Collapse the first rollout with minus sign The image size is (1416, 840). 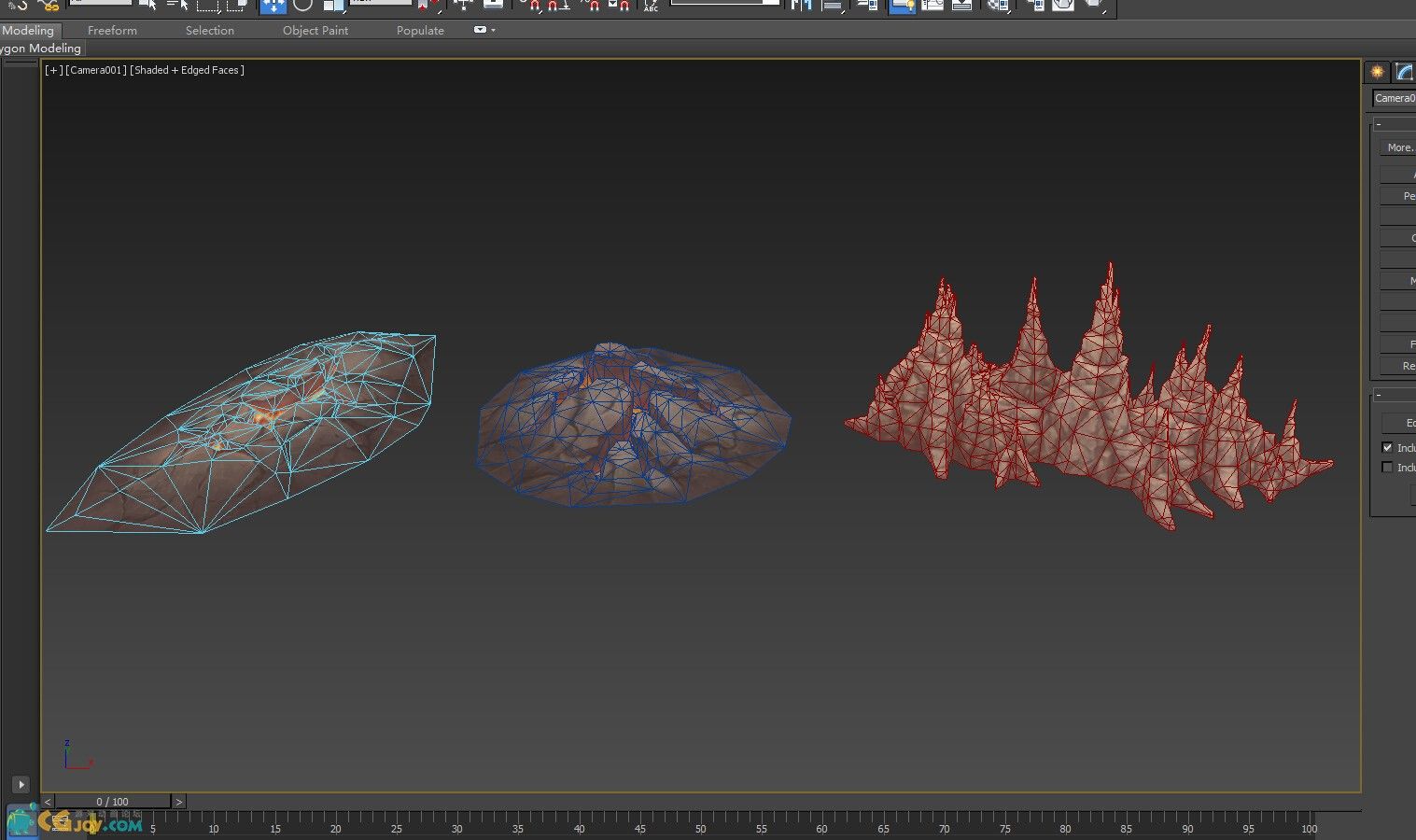1379,124
